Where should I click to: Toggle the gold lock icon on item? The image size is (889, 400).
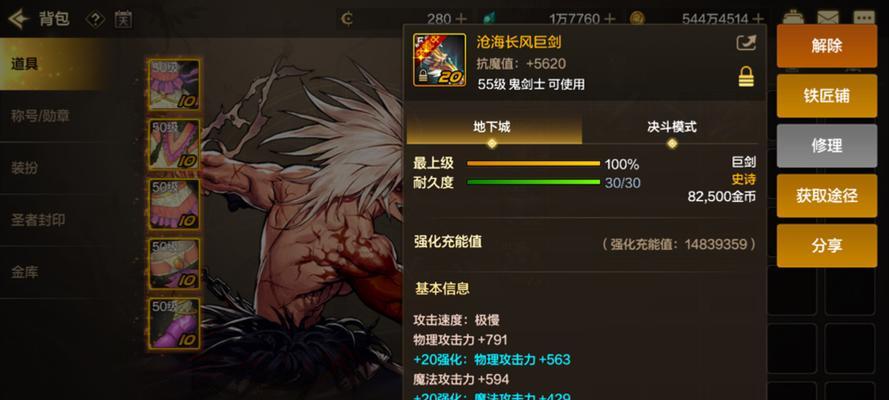[746, 76]
